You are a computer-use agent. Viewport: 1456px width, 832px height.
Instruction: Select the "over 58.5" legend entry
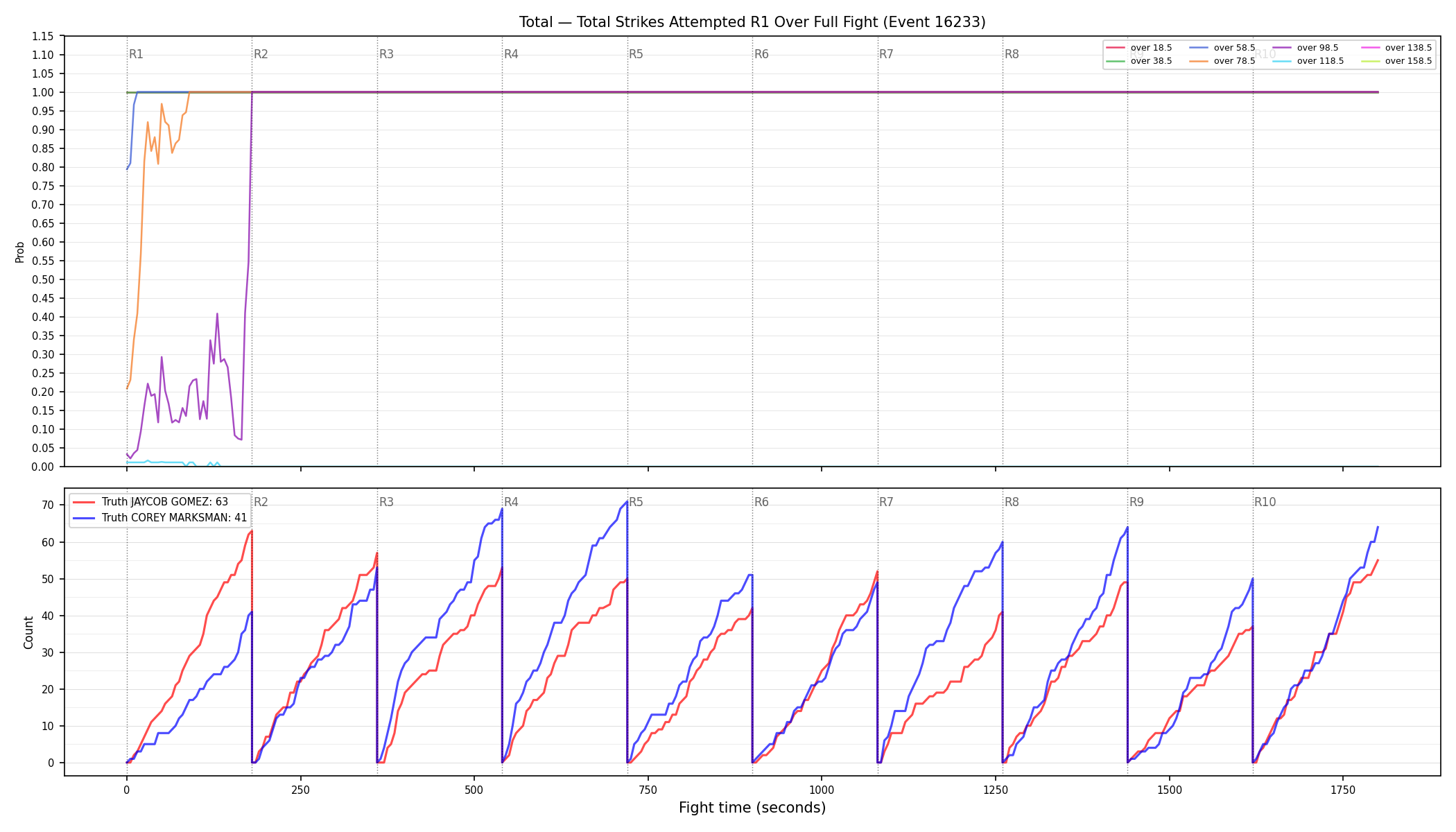1222,48
